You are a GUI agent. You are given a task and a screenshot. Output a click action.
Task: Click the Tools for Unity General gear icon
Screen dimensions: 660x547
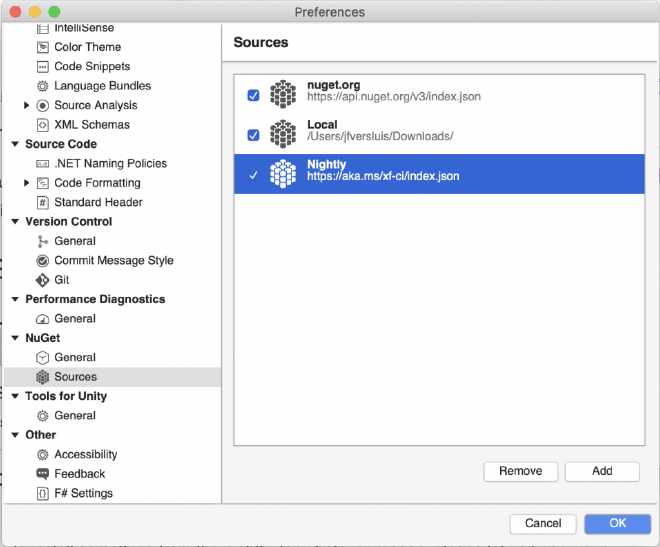coord(43,416)
